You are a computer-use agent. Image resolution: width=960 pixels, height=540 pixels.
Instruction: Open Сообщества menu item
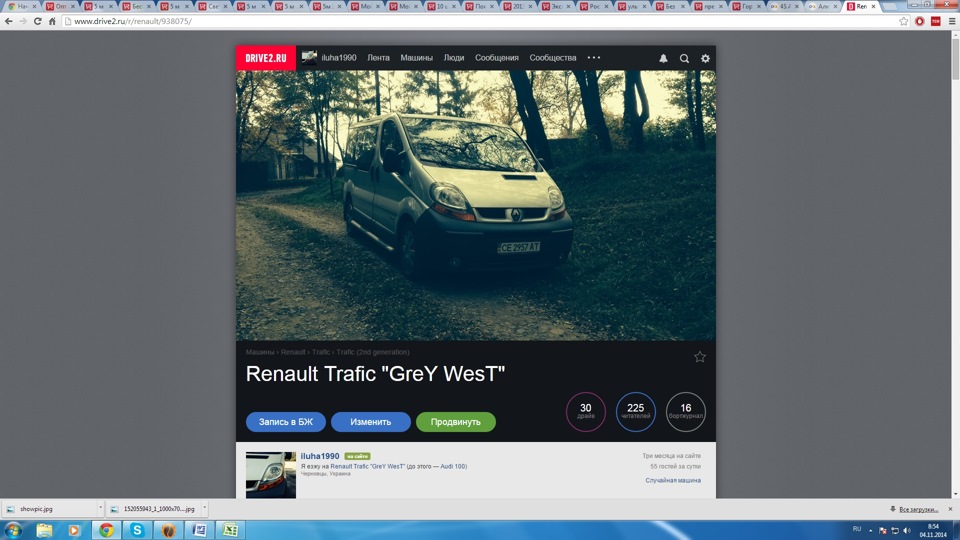coord(553,58)
